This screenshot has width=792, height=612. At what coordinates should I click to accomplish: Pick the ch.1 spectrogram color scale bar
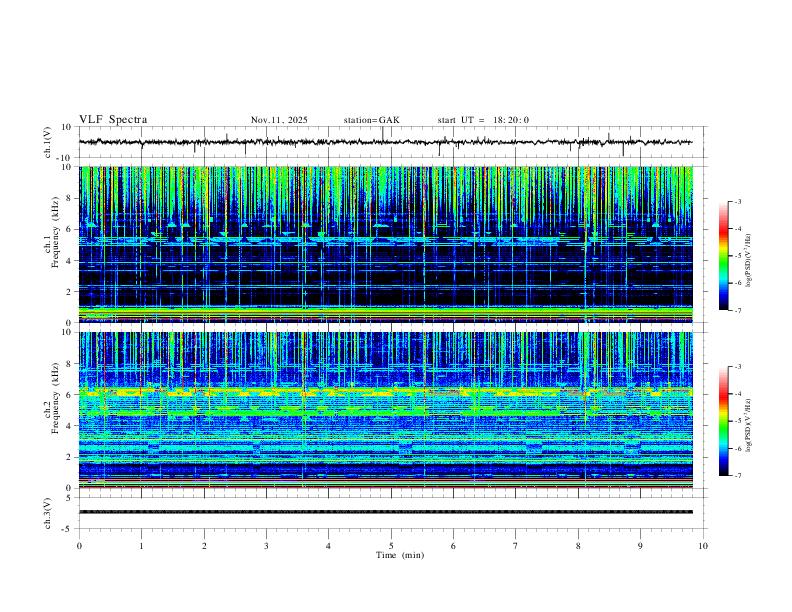(x=724, y=255)
